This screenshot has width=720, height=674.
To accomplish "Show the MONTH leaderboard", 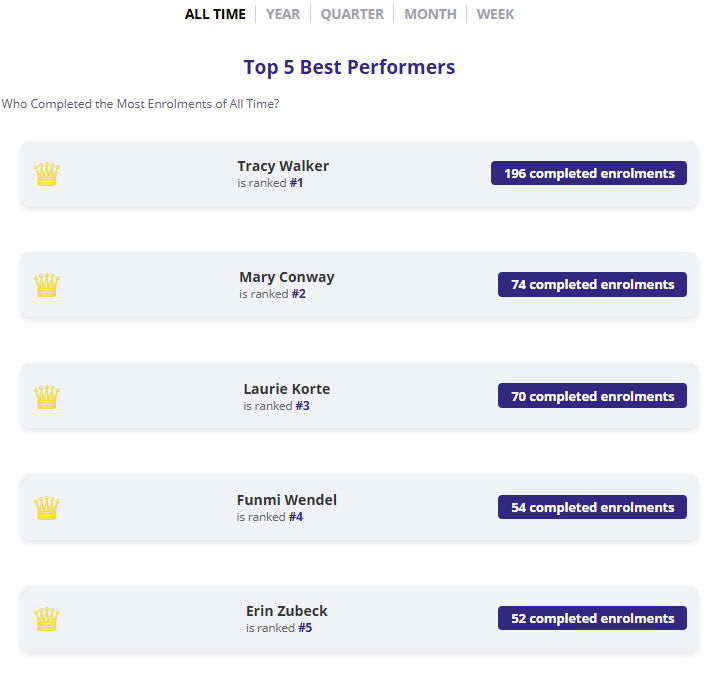I will 430,14.
